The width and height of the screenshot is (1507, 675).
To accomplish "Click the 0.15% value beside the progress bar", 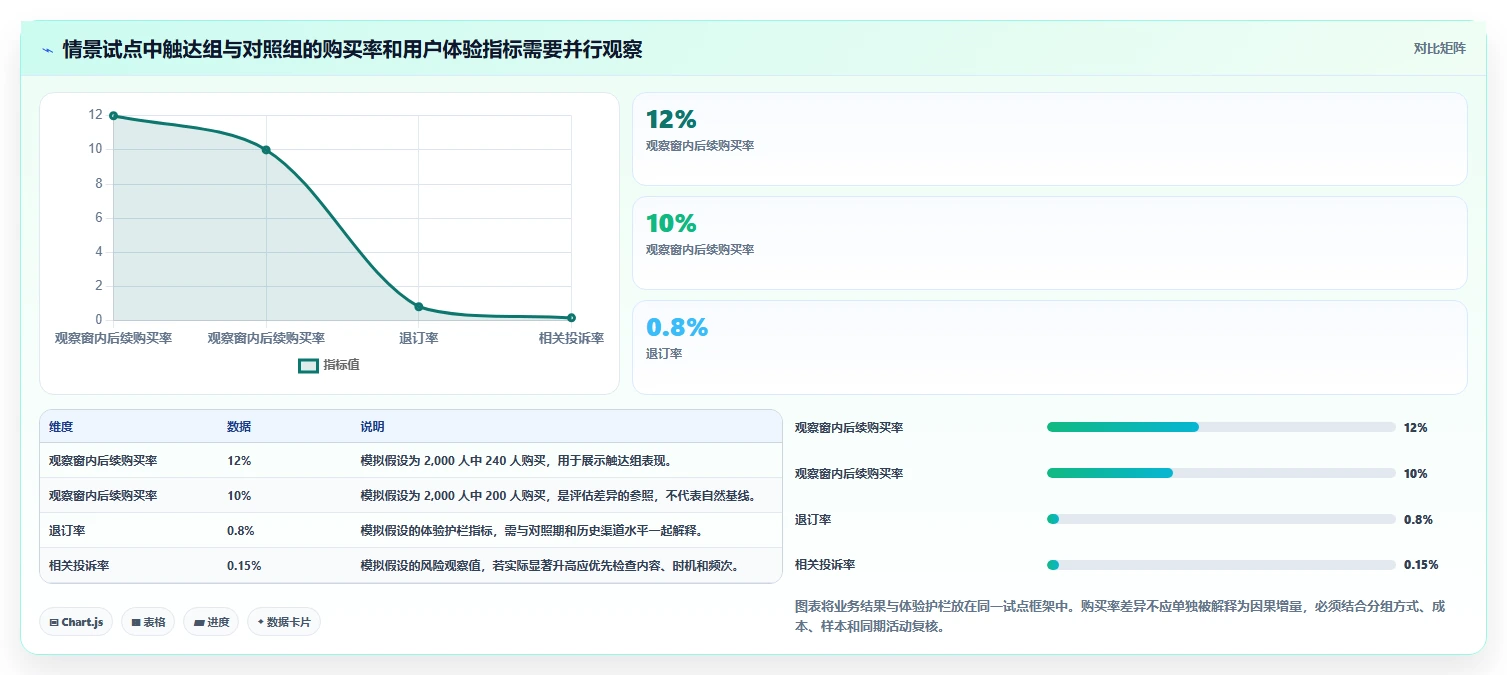I will [x=1421, y=565].
